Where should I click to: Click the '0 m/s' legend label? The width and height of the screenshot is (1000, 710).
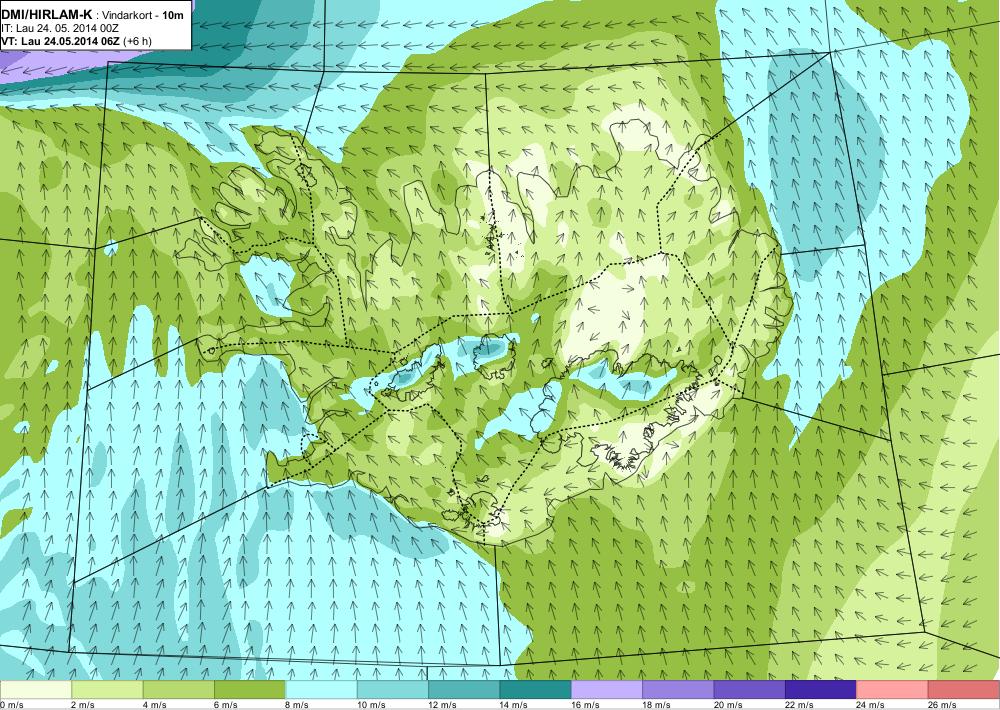point(12,704)
